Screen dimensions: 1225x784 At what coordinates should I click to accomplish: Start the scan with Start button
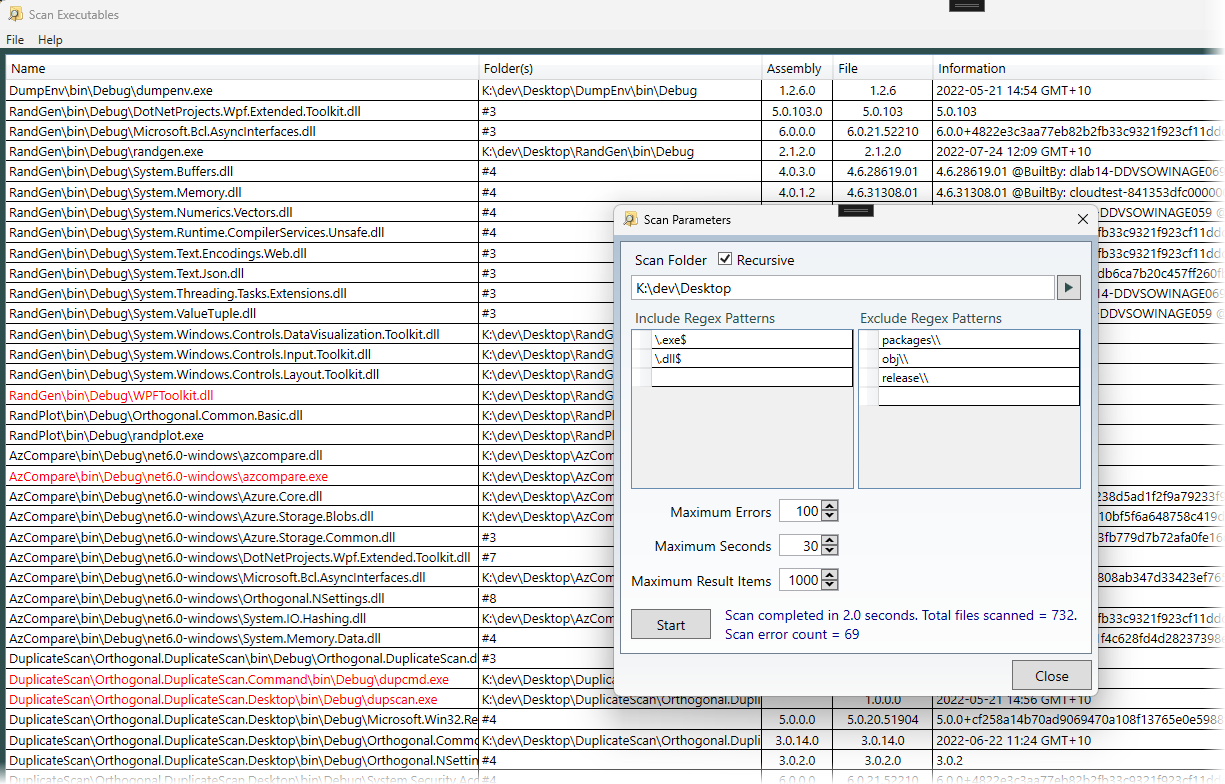[x=671, y=625]
